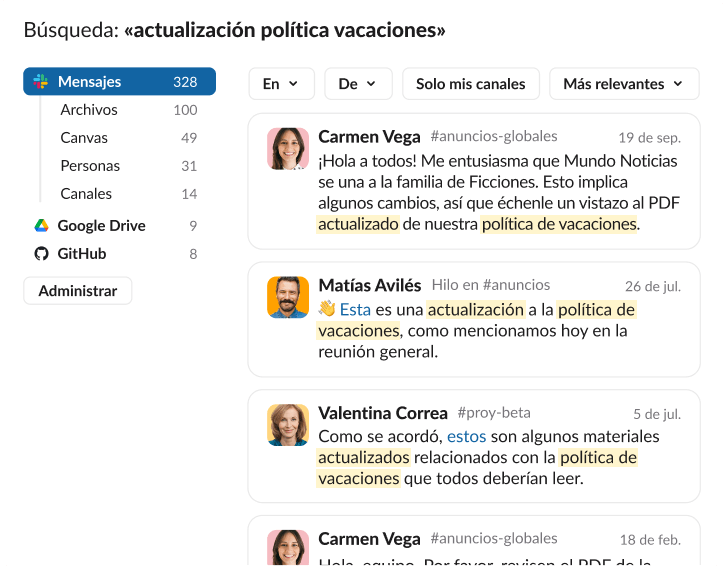Toggle the "Solo mis canales" filter
Image resolution: width=723 pixels, height=566 pixels.
[471, 84]
